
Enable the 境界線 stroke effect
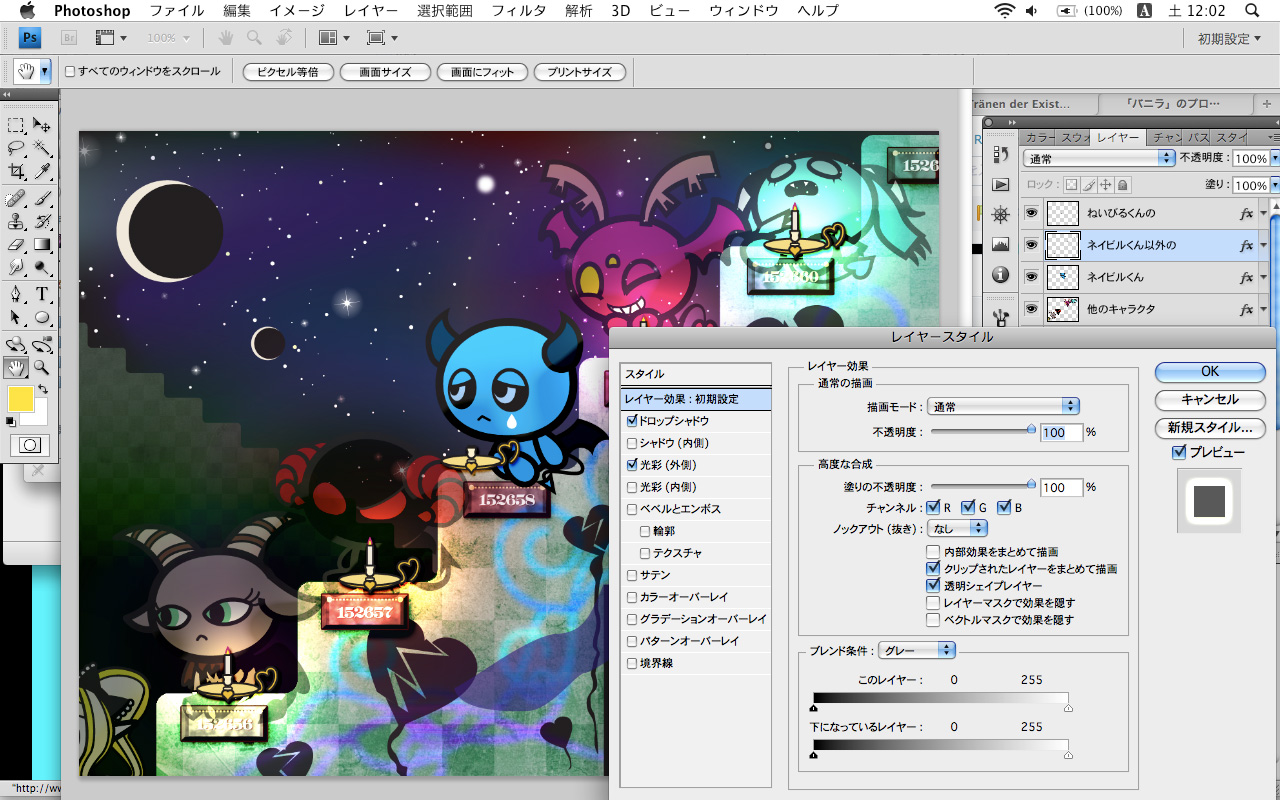click(632, 663)
